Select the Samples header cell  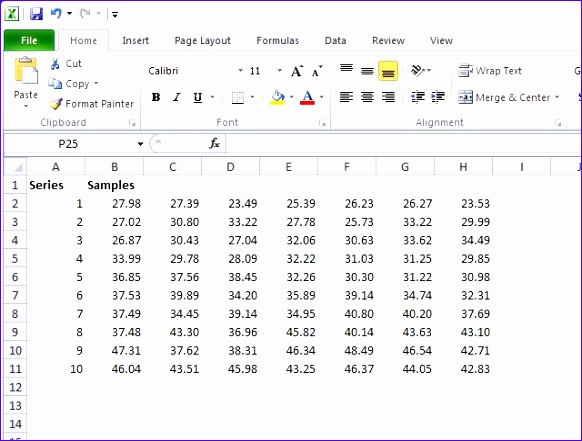point(114,185)
